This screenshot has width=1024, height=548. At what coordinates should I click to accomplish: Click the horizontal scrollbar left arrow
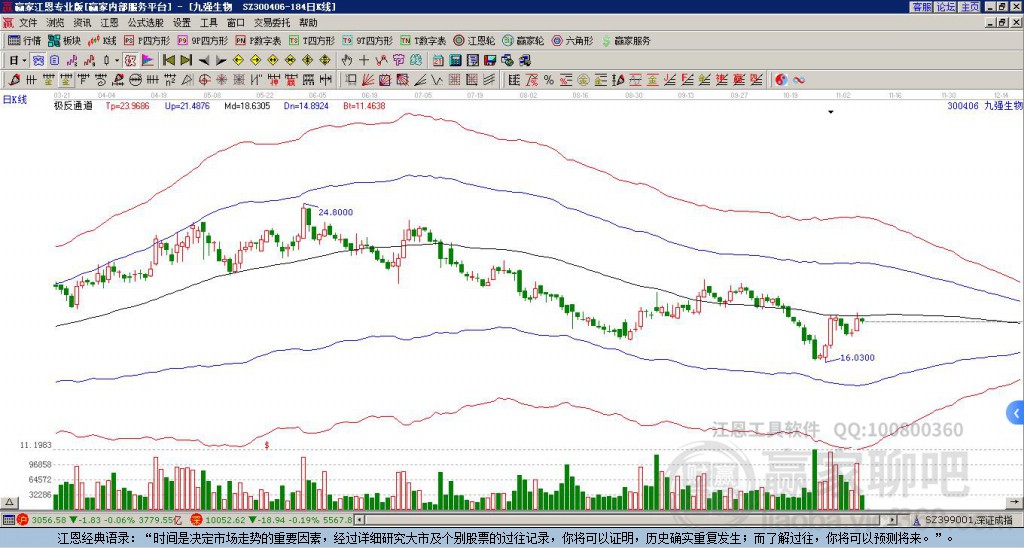(359, 520)
